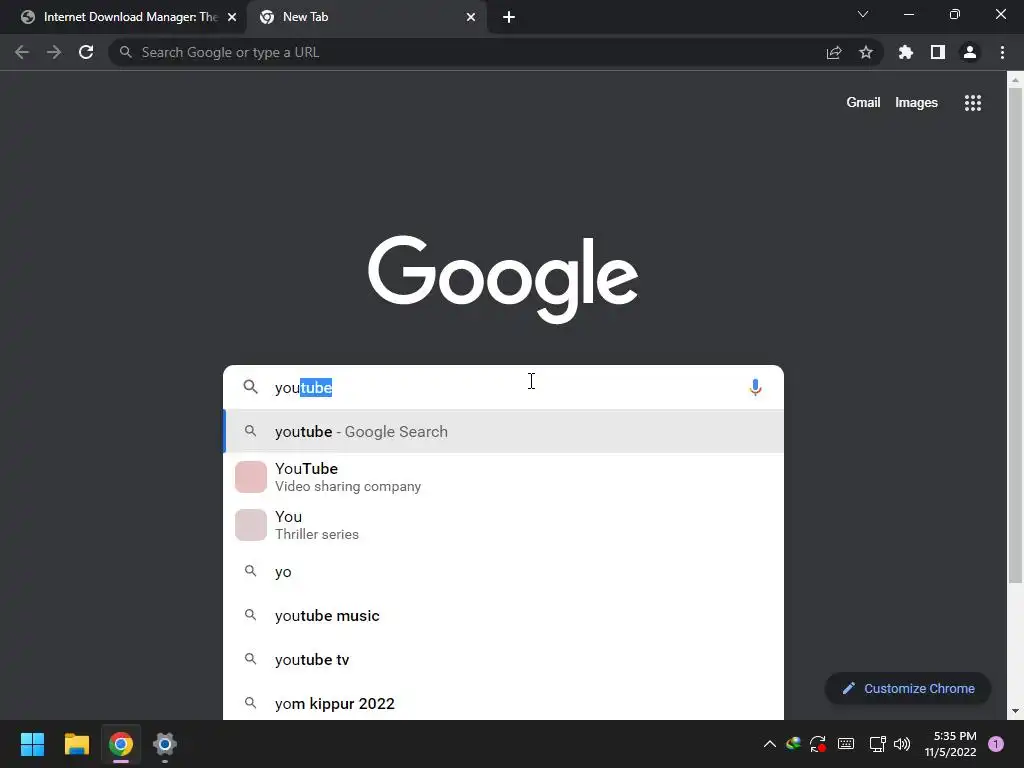Click the page vertical scrollbar thumb
1024x768 pixels.
(1015, 336)
